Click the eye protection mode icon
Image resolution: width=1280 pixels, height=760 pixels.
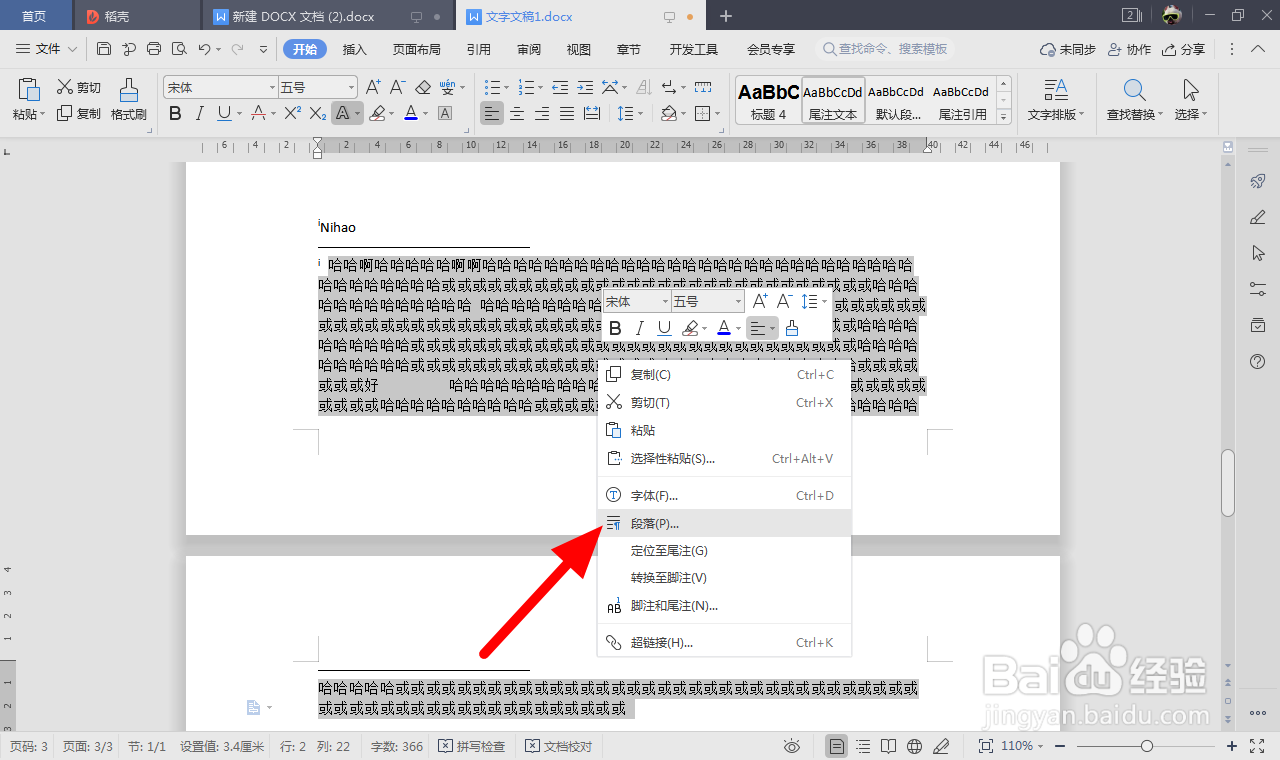point(791,746)
